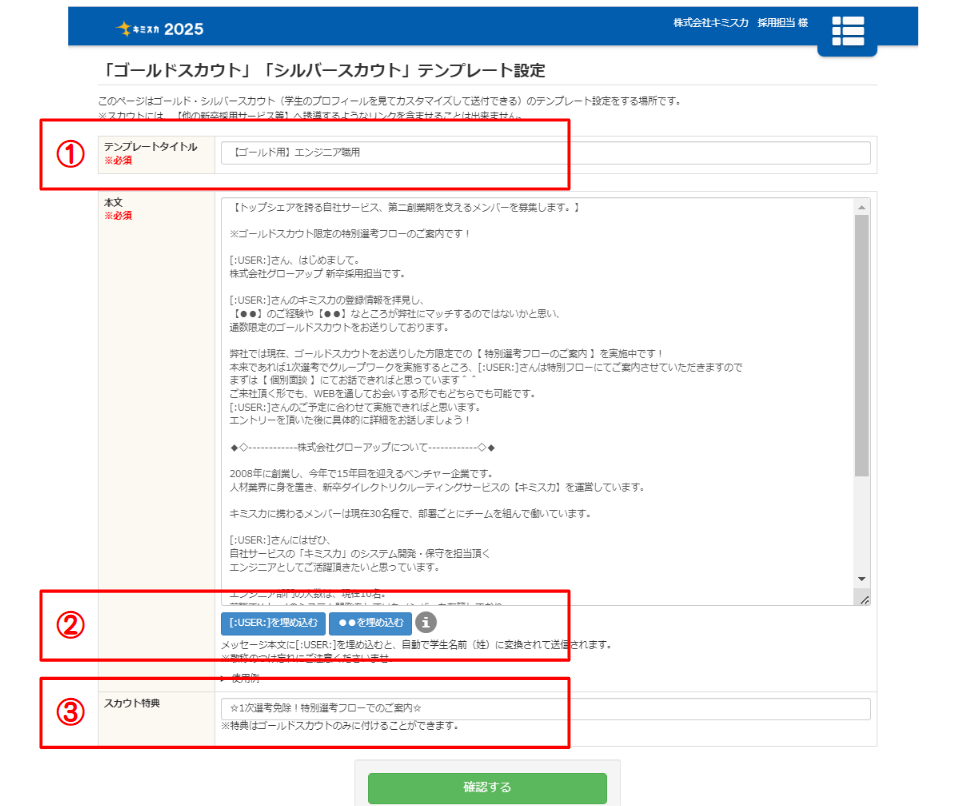Click the Kimisuka 2025 logo

point(160,29)
